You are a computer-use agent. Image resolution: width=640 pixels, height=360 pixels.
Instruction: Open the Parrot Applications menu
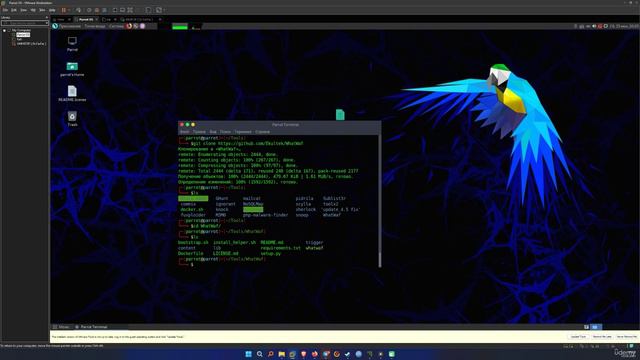(x=70, y=26)
